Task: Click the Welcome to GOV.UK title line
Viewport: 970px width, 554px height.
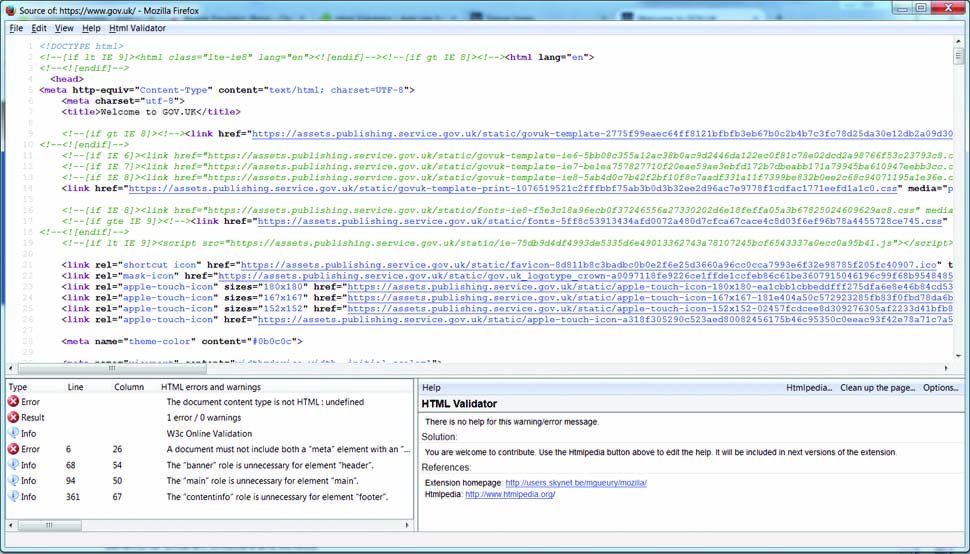Action: [151, 112]
